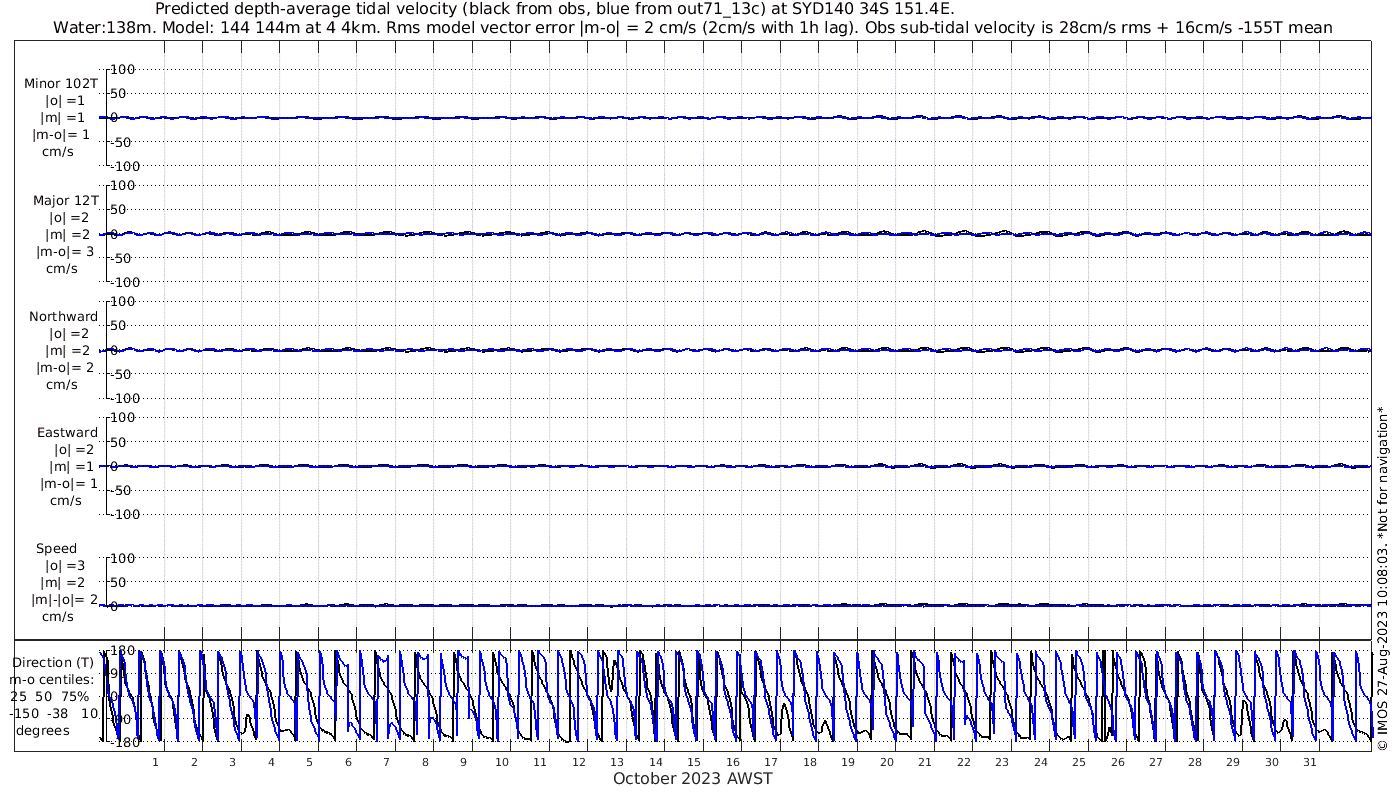Select the '-150 -38 10' centile values
The height and width of the screenshot is (800, 1400).
coord(56,713)
